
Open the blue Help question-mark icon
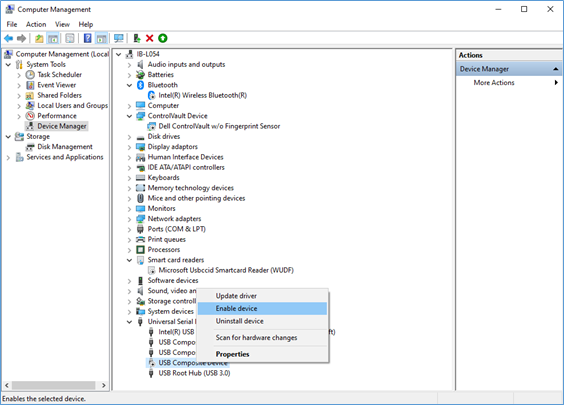[87, 38]
